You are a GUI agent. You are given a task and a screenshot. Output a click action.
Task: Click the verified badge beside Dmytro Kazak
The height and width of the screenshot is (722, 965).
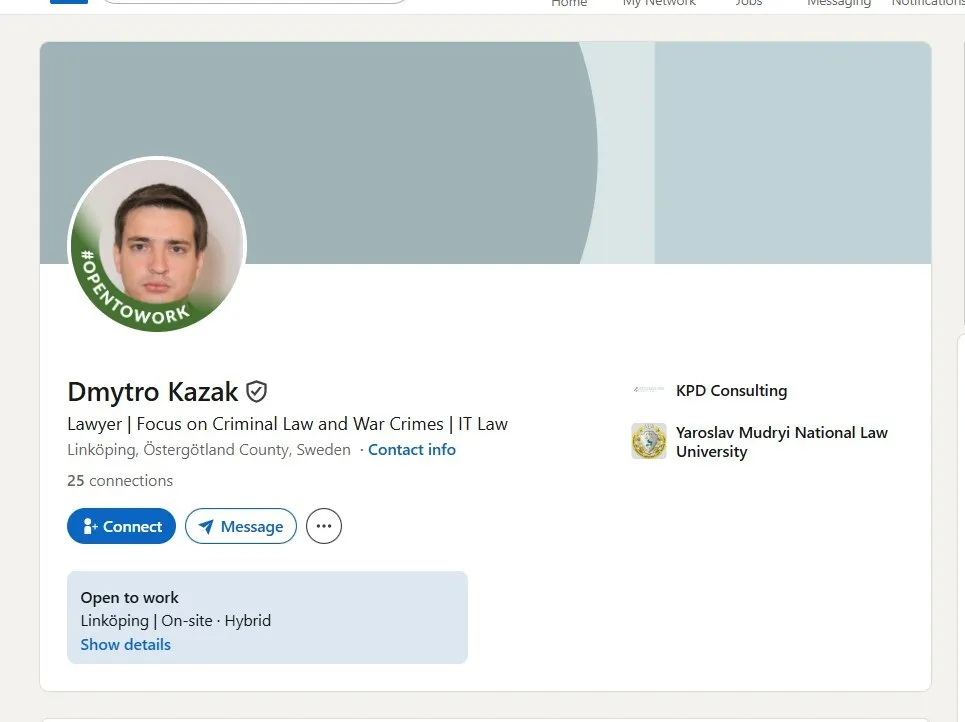coord(256,391)
